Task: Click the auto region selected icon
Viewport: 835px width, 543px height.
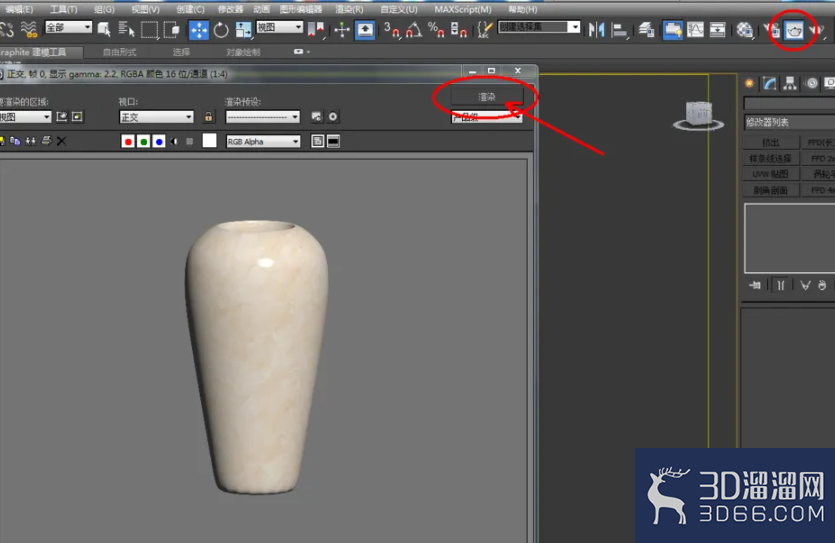Action: [x=77, y=117]
